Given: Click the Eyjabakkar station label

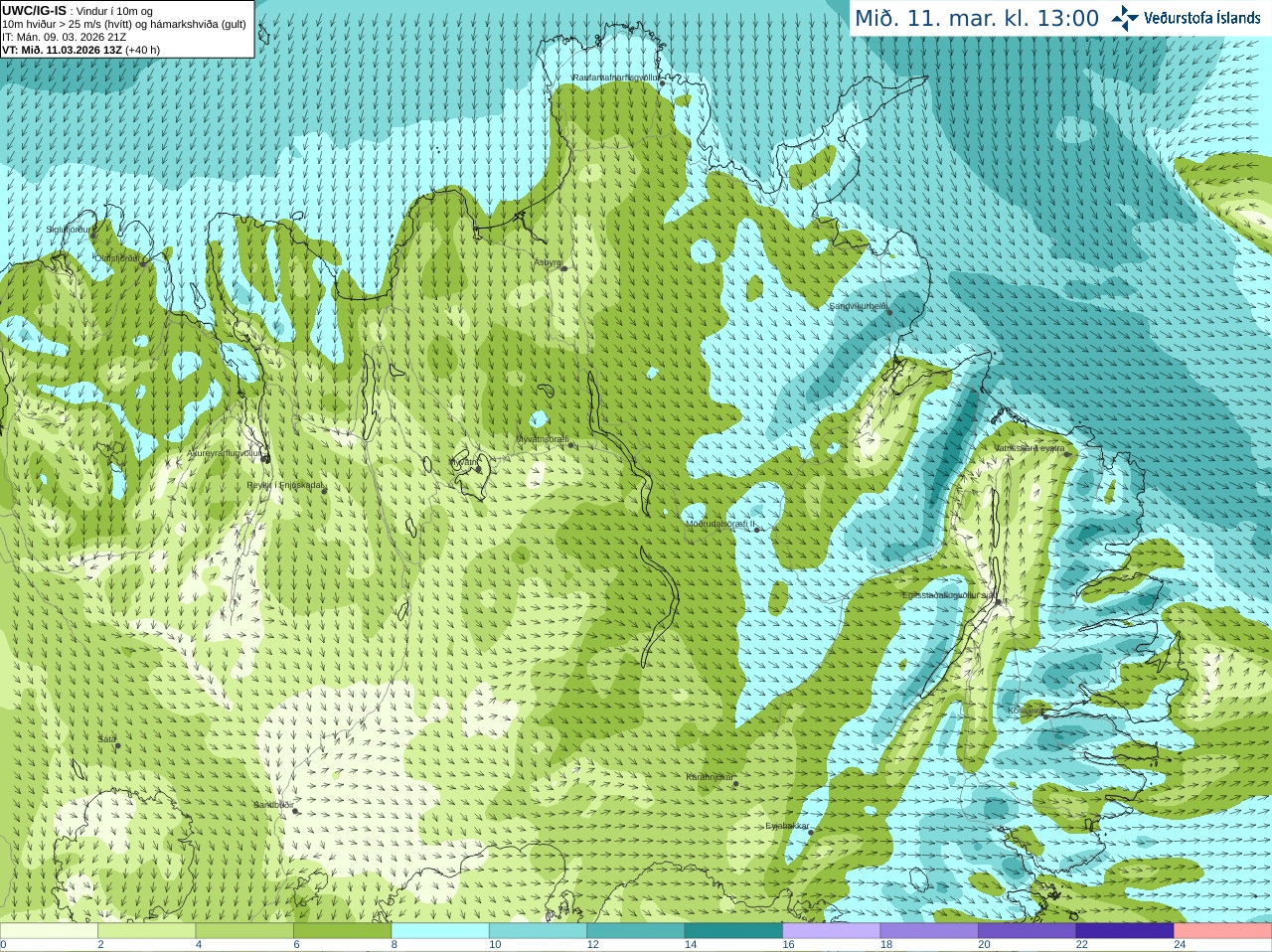Looking at the screenshot, I should click(787, 826).
